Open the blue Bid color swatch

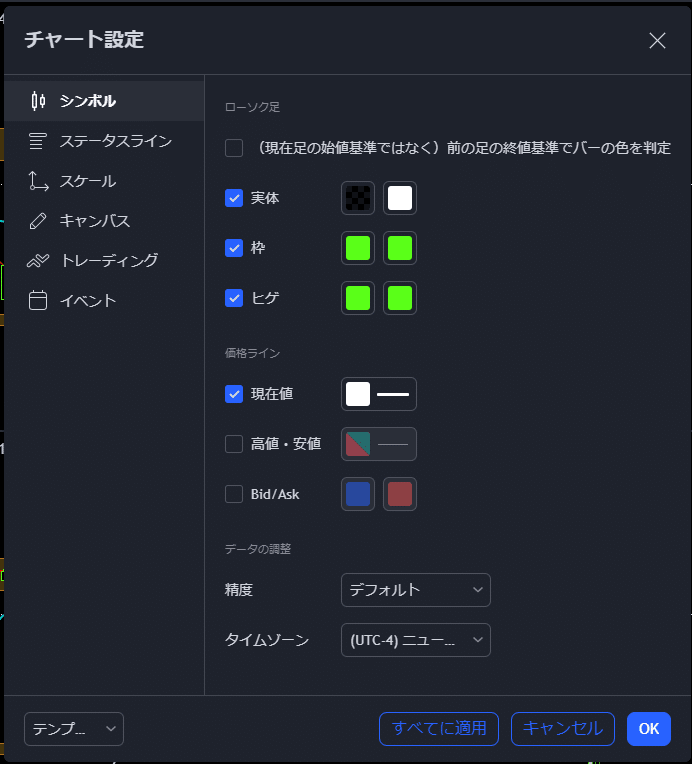(x=358, y=494)
